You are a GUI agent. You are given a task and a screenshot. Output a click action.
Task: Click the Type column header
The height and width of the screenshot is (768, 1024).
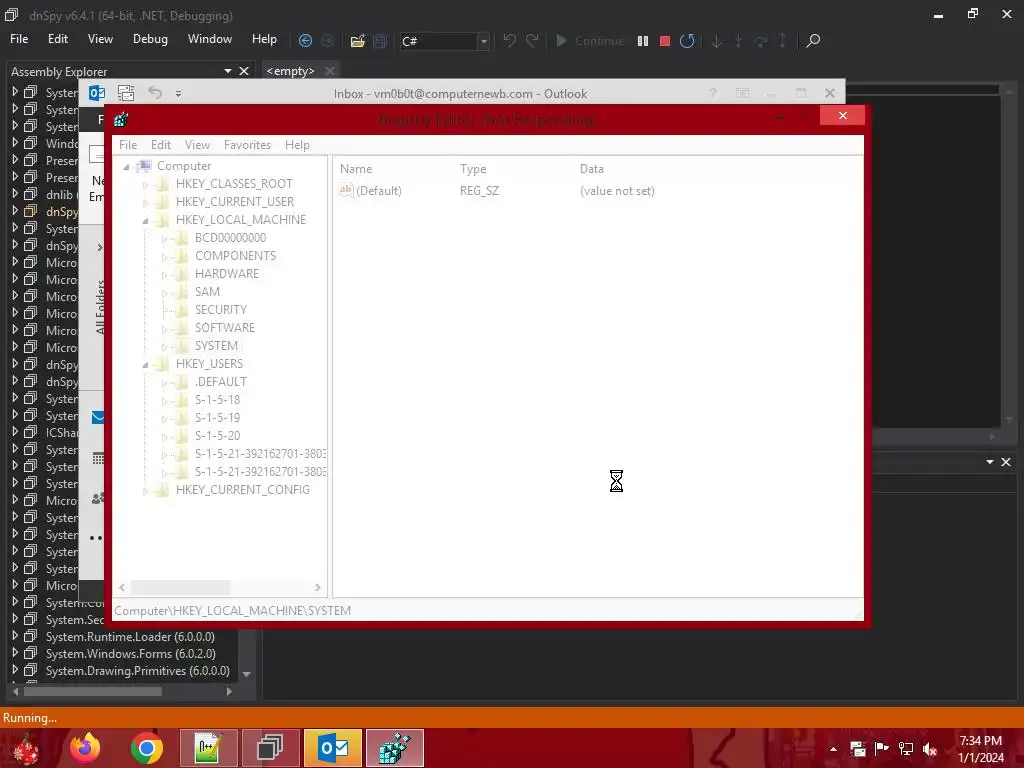473,168
